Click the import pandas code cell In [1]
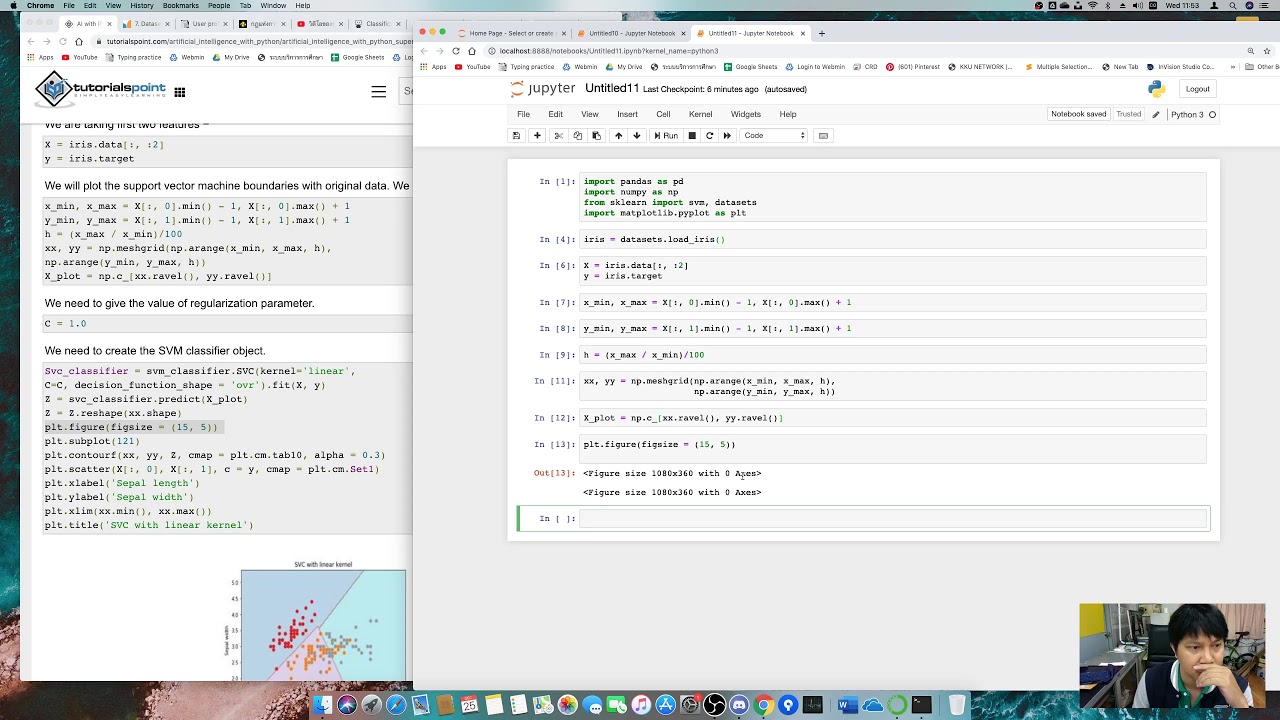Image resolution: width=1280 pixels, height=720 pixels. pyautogui.click(x=894, y=197)
